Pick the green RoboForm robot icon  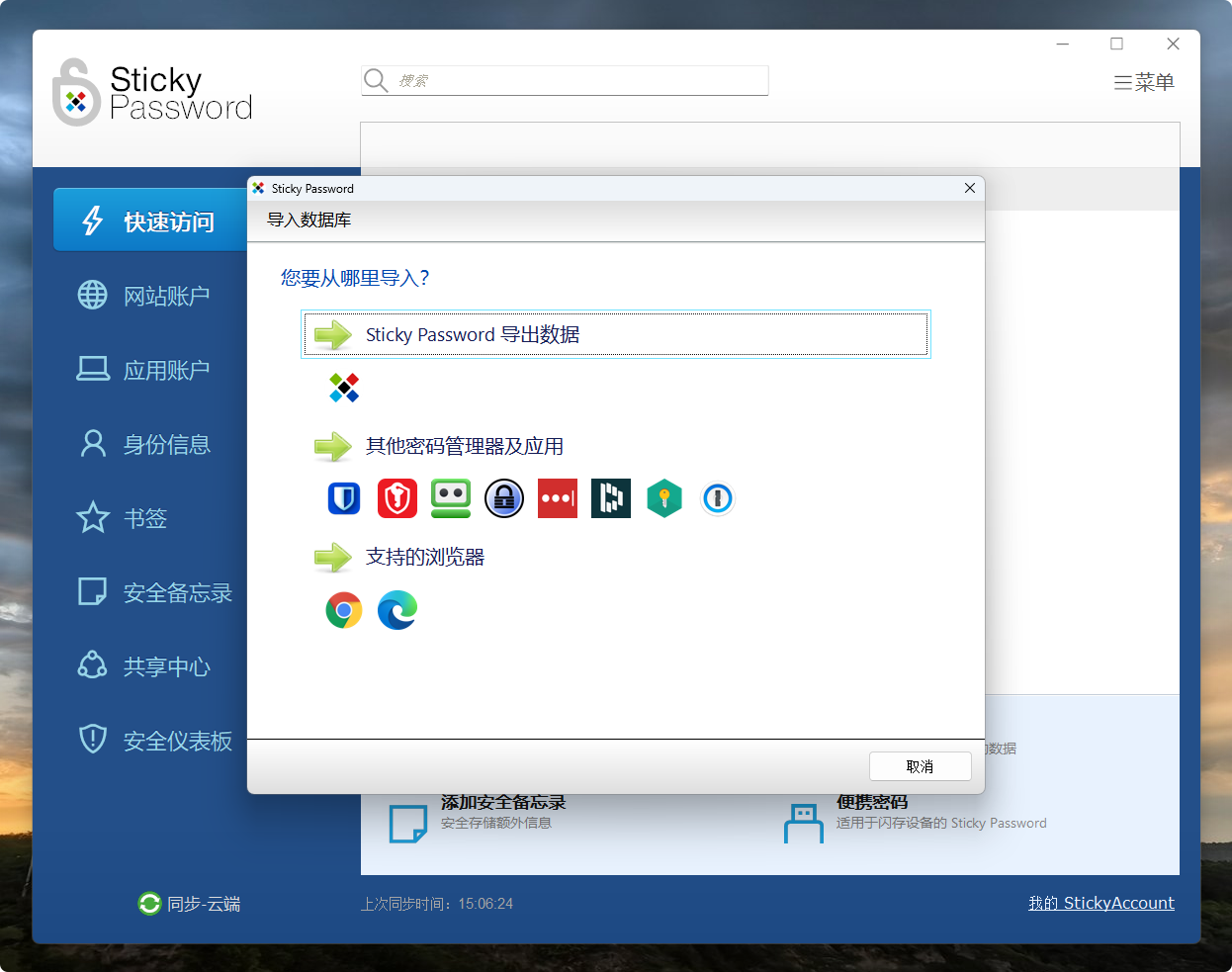pyautogui.click(x=451, y=498)
